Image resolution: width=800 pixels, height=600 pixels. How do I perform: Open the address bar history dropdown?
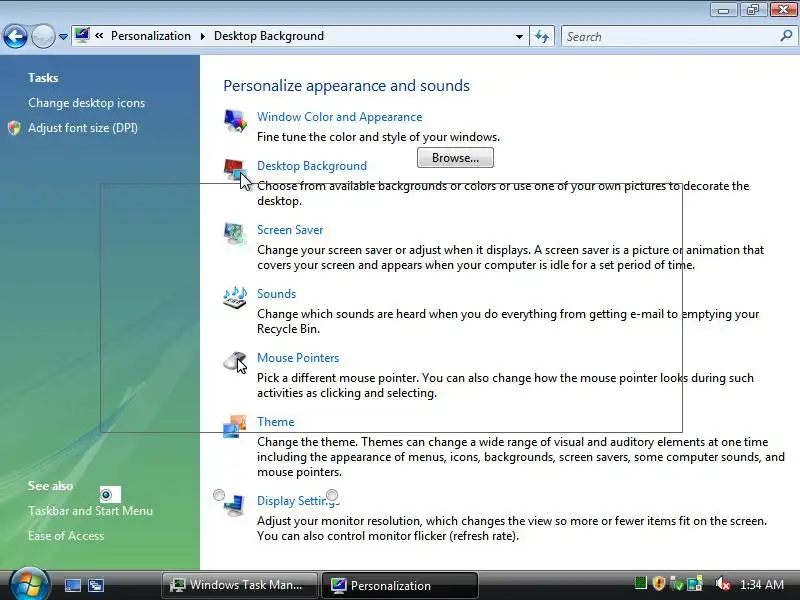pyautogui.click(x=519, y=37)
